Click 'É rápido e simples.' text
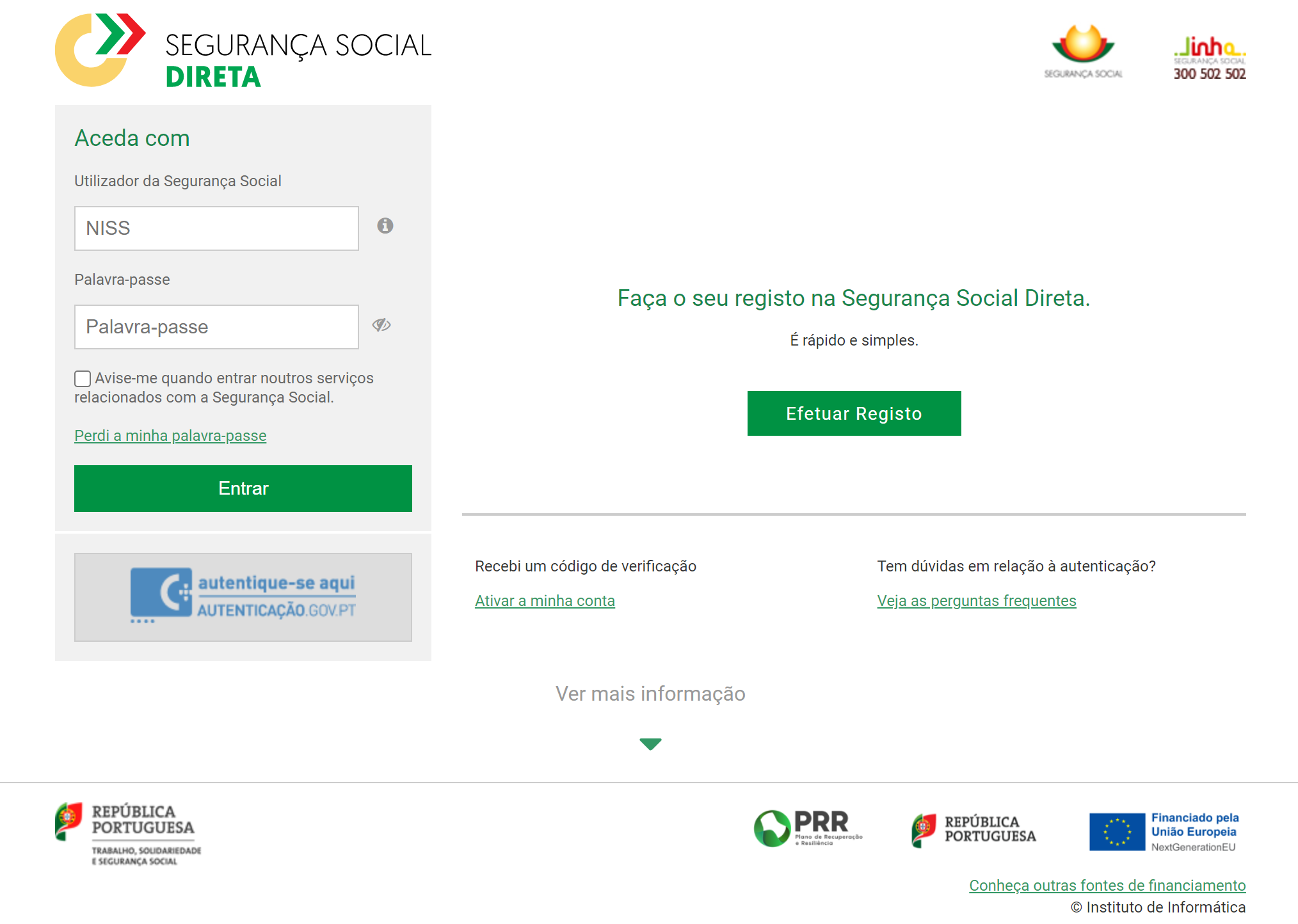Image resolution: width=1298 pixels, height=924 pixels. tap(854, 340)
